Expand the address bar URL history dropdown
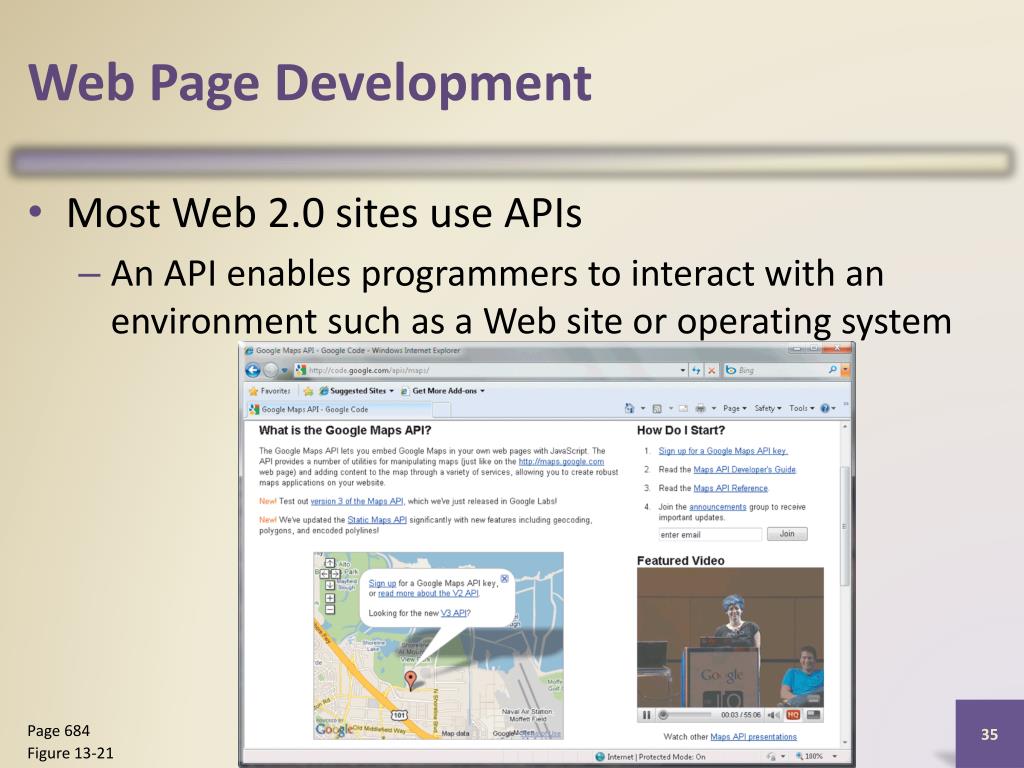 tap(682, 370)
